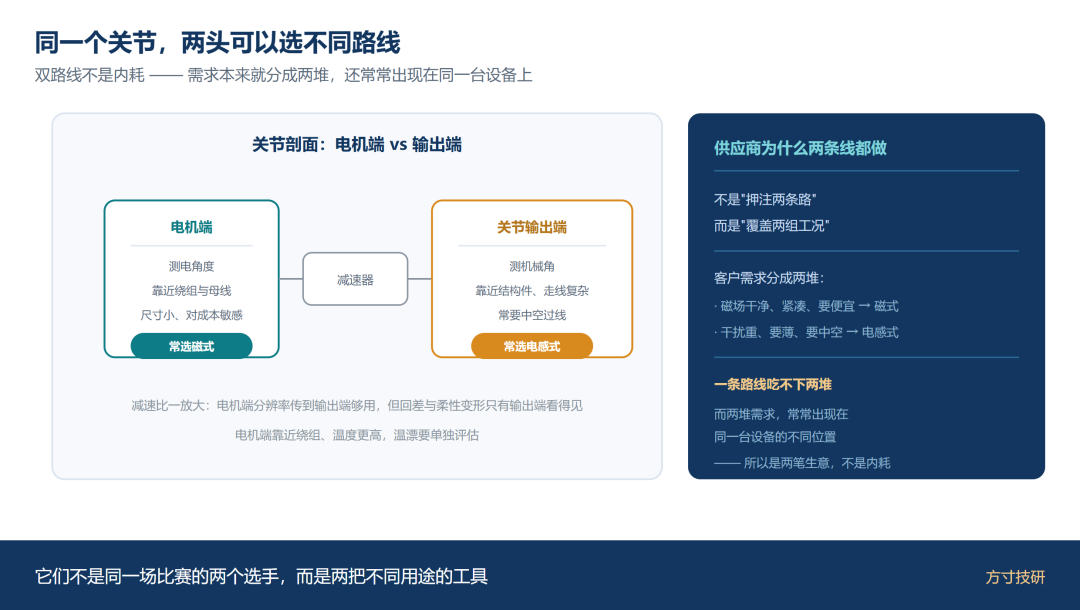Click the orange 常选电感式 pill
The width and height of the screenshot is (1080, 610).
click(532, 346)
